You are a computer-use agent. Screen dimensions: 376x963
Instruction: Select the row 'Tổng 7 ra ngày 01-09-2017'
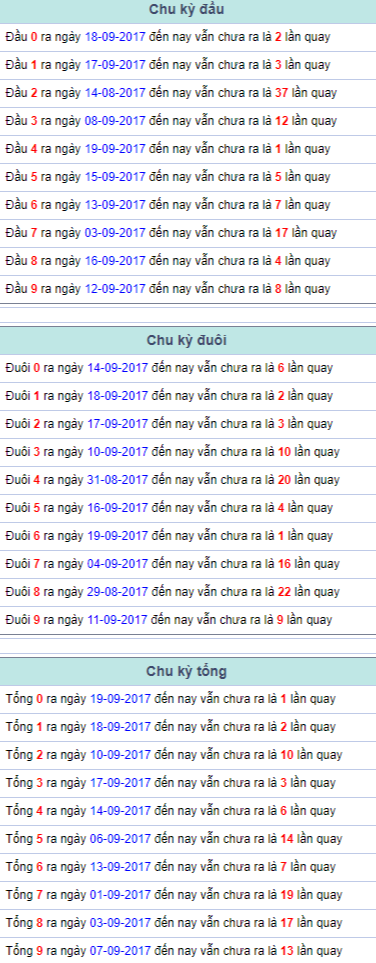[x=188, y=894]
